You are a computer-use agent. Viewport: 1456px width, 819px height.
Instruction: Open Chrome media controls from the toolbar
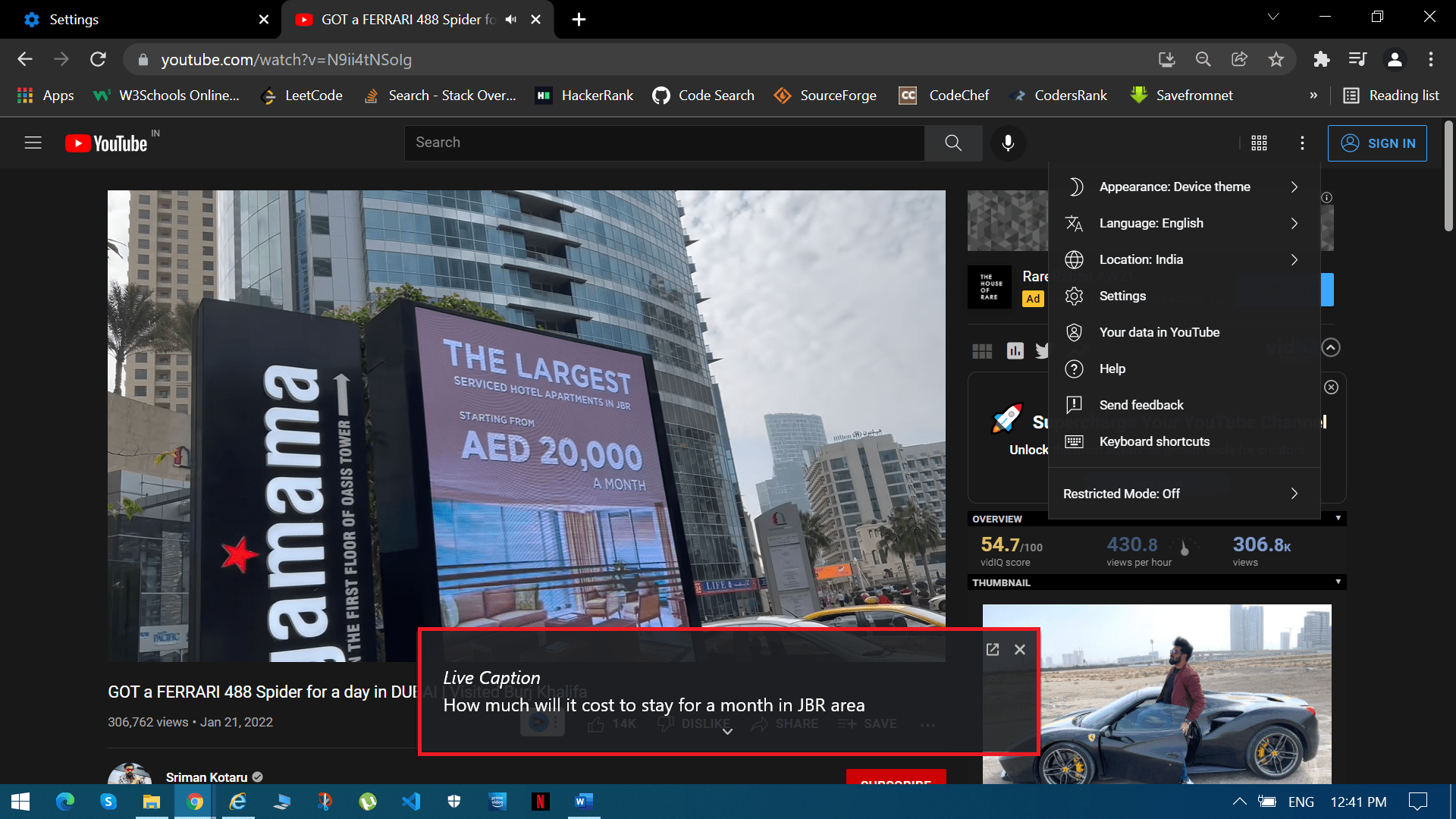tap(1357, 59)
